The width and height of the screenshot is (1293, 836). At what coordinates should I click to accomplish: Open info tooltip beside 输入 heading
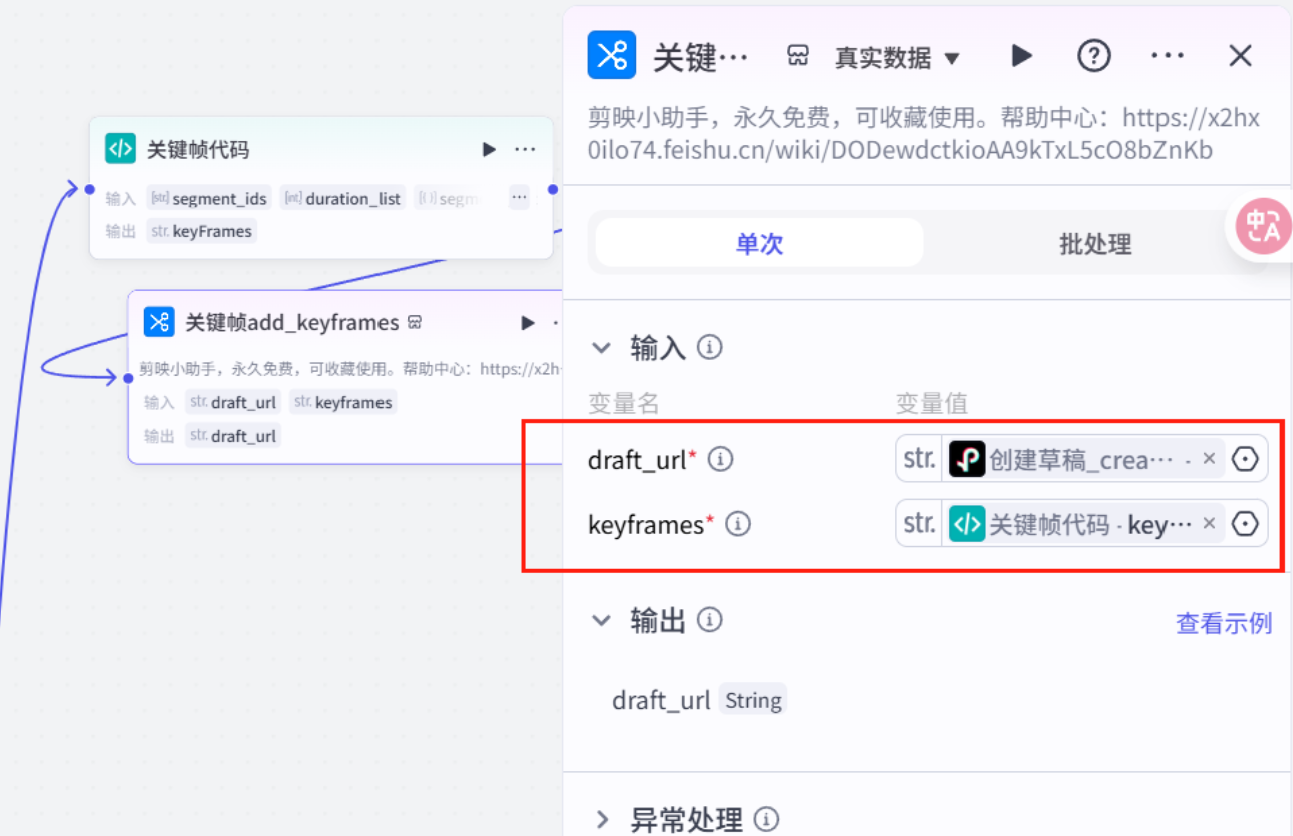point(709,346)
